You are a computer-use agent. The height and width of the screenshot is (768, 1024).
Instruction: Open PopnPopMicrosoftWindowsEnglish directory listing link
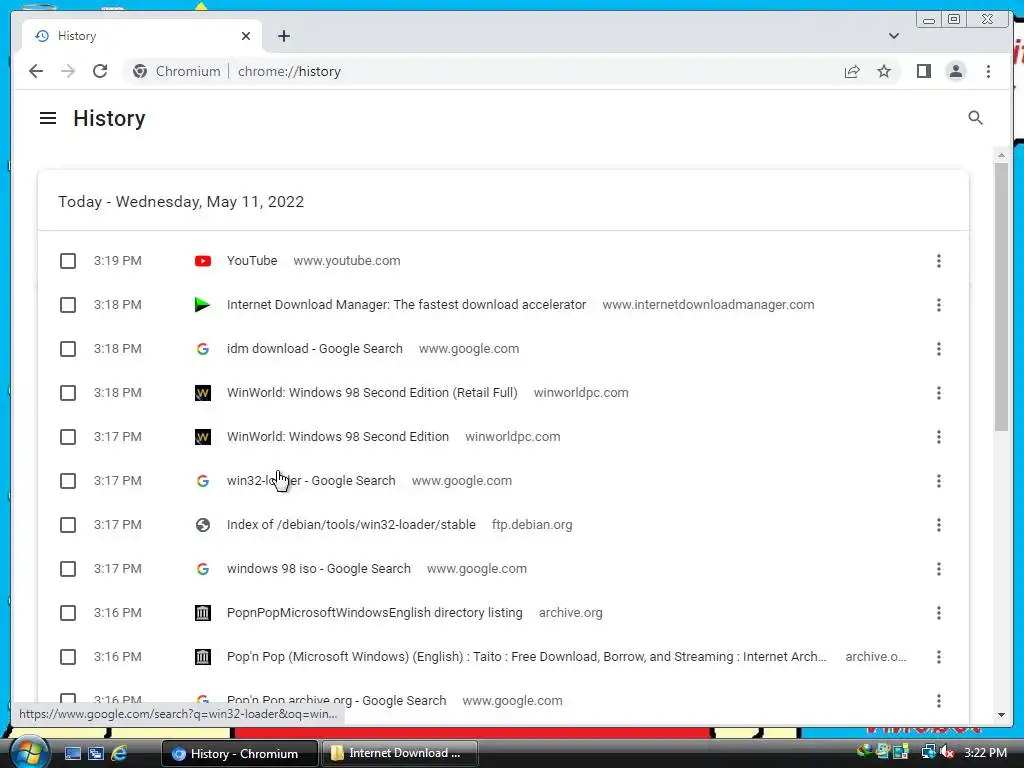click(375, 613)
